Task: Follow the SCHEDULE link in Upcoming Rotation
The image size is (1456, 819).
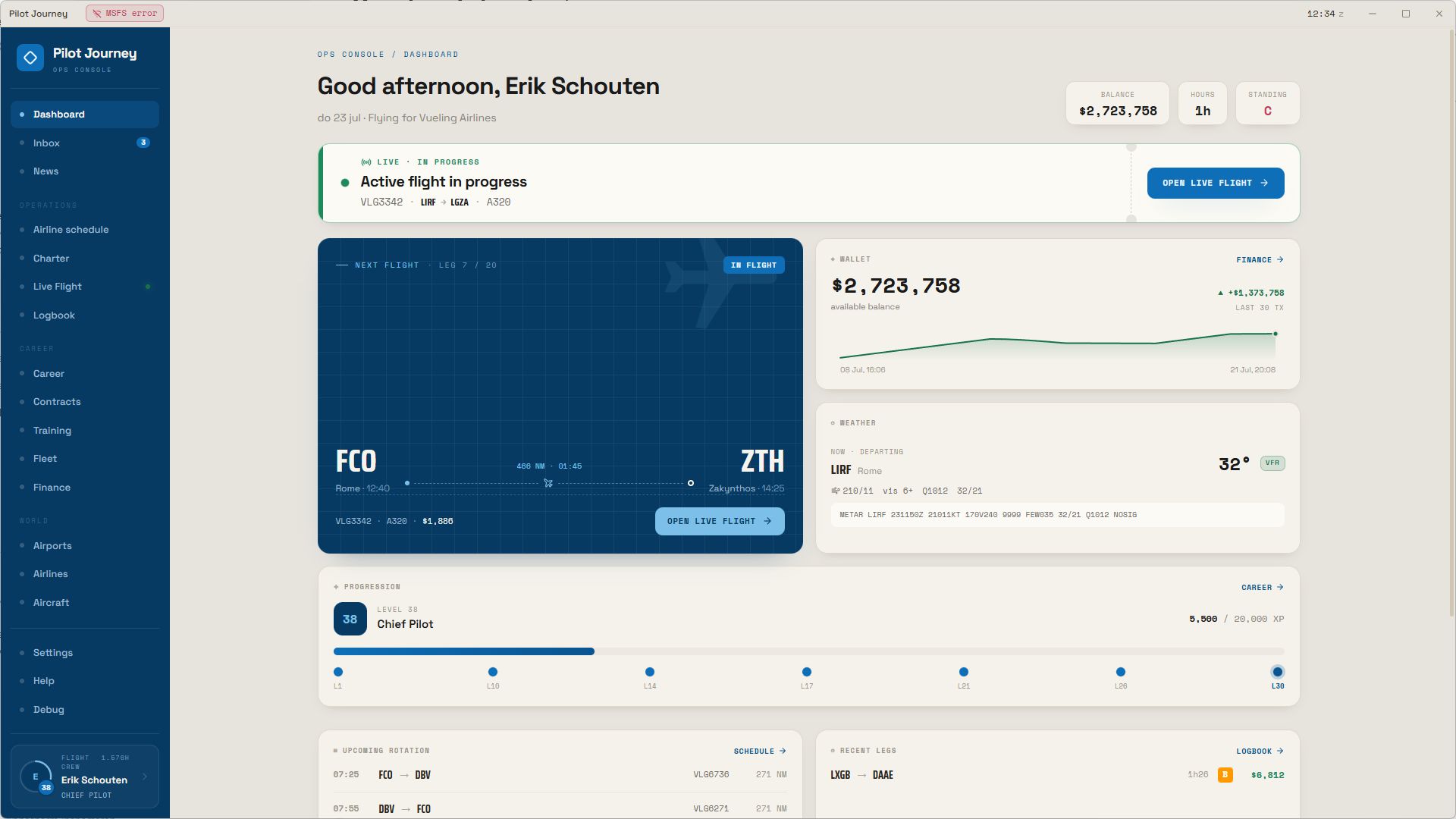Action: click(x=760, y=752)
